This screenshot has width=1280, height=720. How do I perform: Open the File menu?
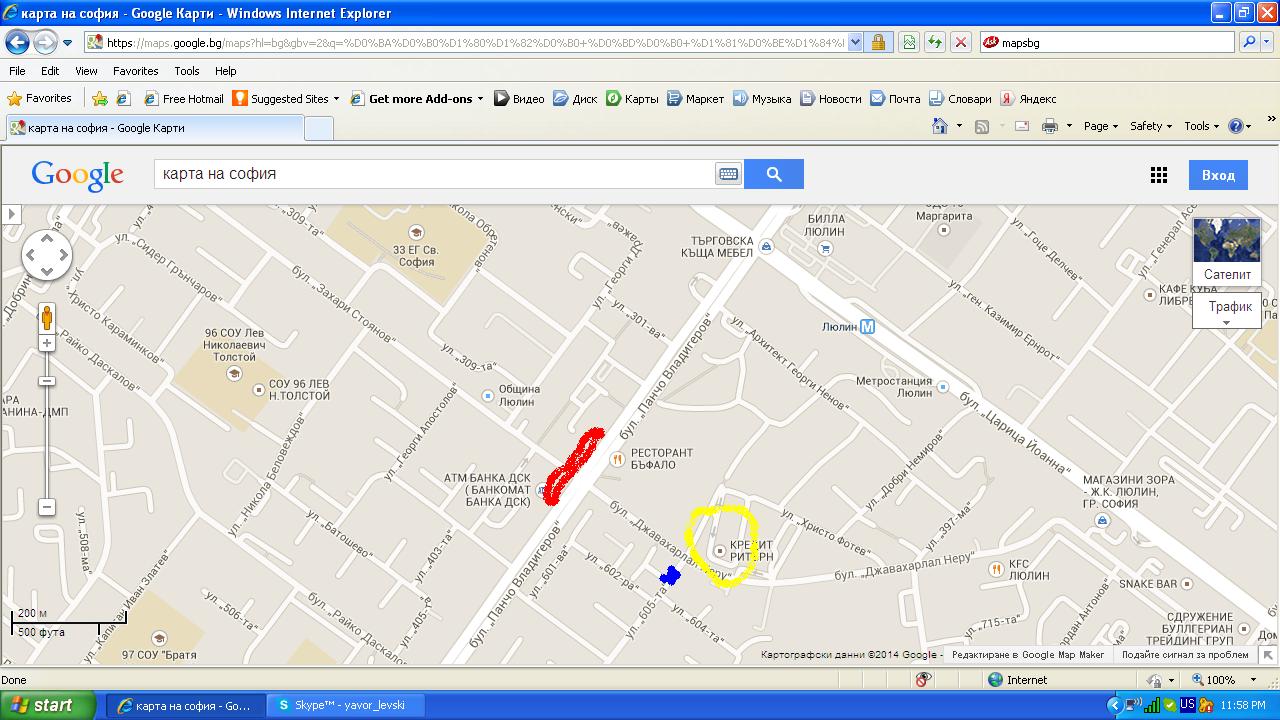click(17, 71)
